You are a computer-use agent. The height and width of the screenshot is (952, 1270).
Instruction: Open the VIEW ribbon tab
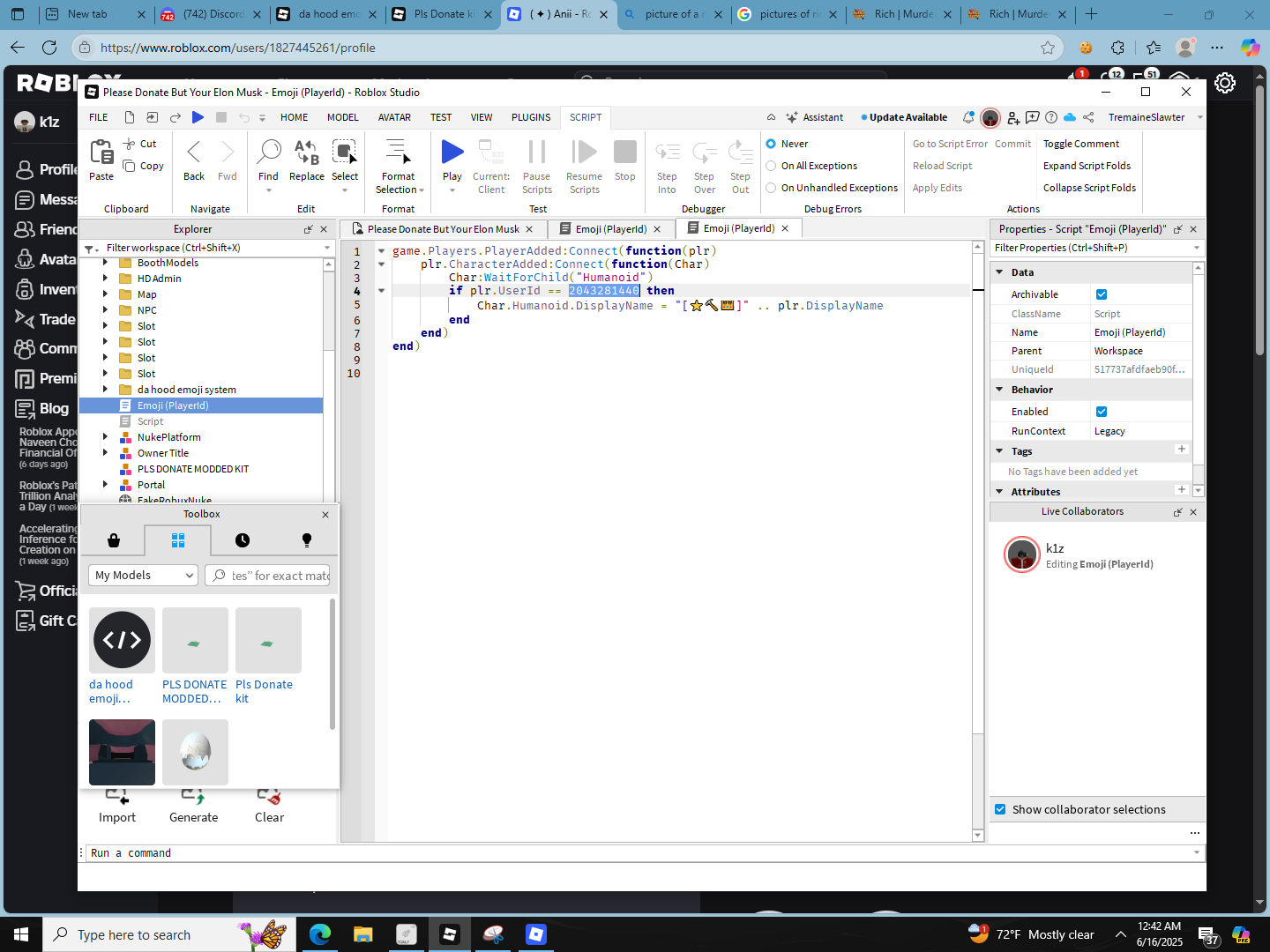(x=482, y=117)
